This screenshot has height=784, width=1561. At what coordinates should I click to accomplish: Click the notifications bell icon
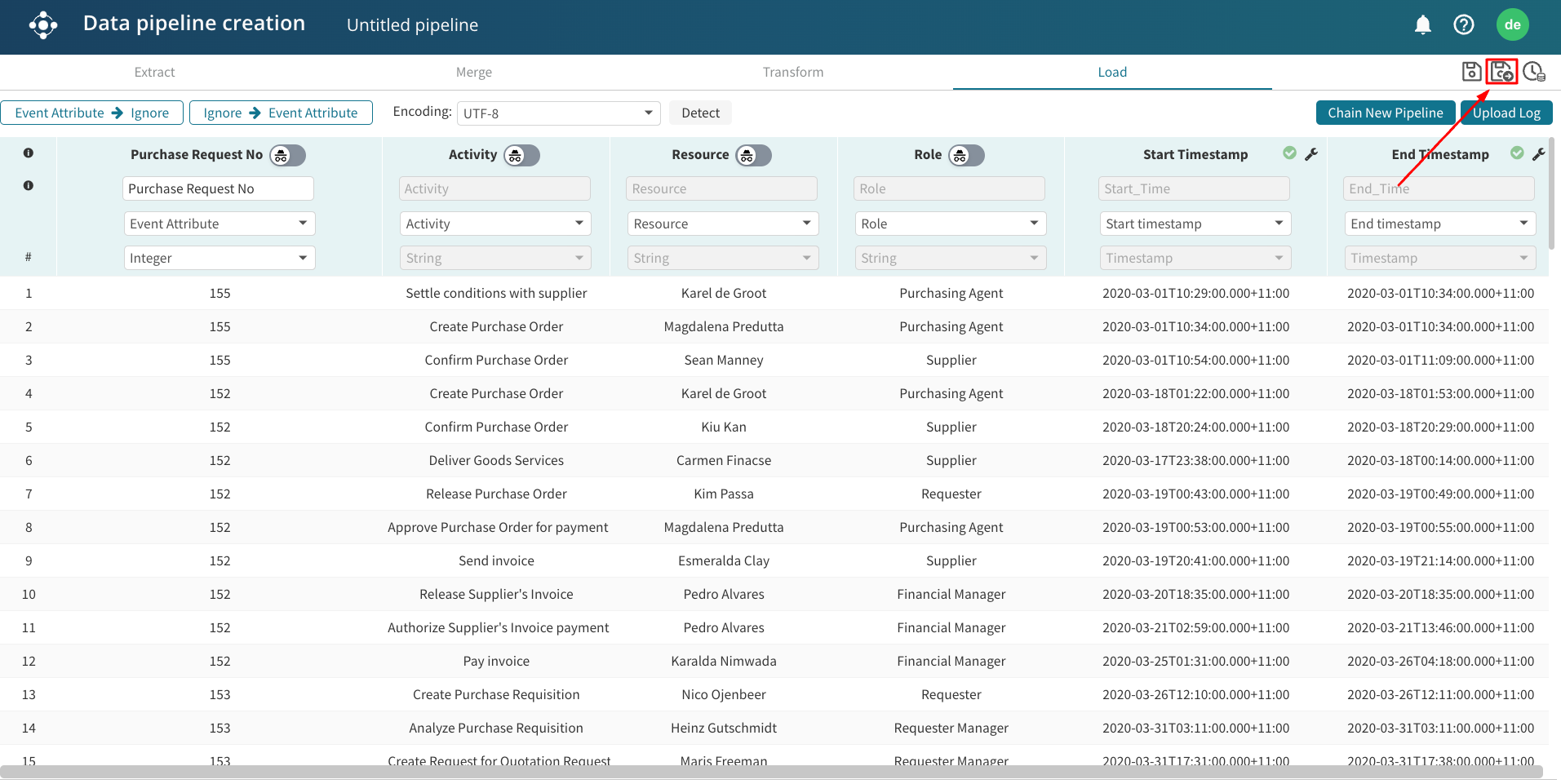pyautogui.click(x=1422, y=25)
